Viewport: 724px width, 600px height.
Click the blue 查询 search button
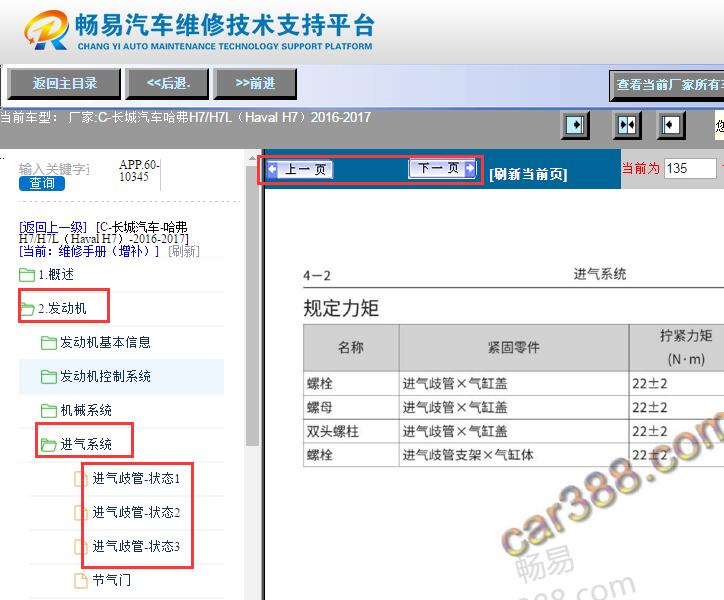tap(42, 183)
